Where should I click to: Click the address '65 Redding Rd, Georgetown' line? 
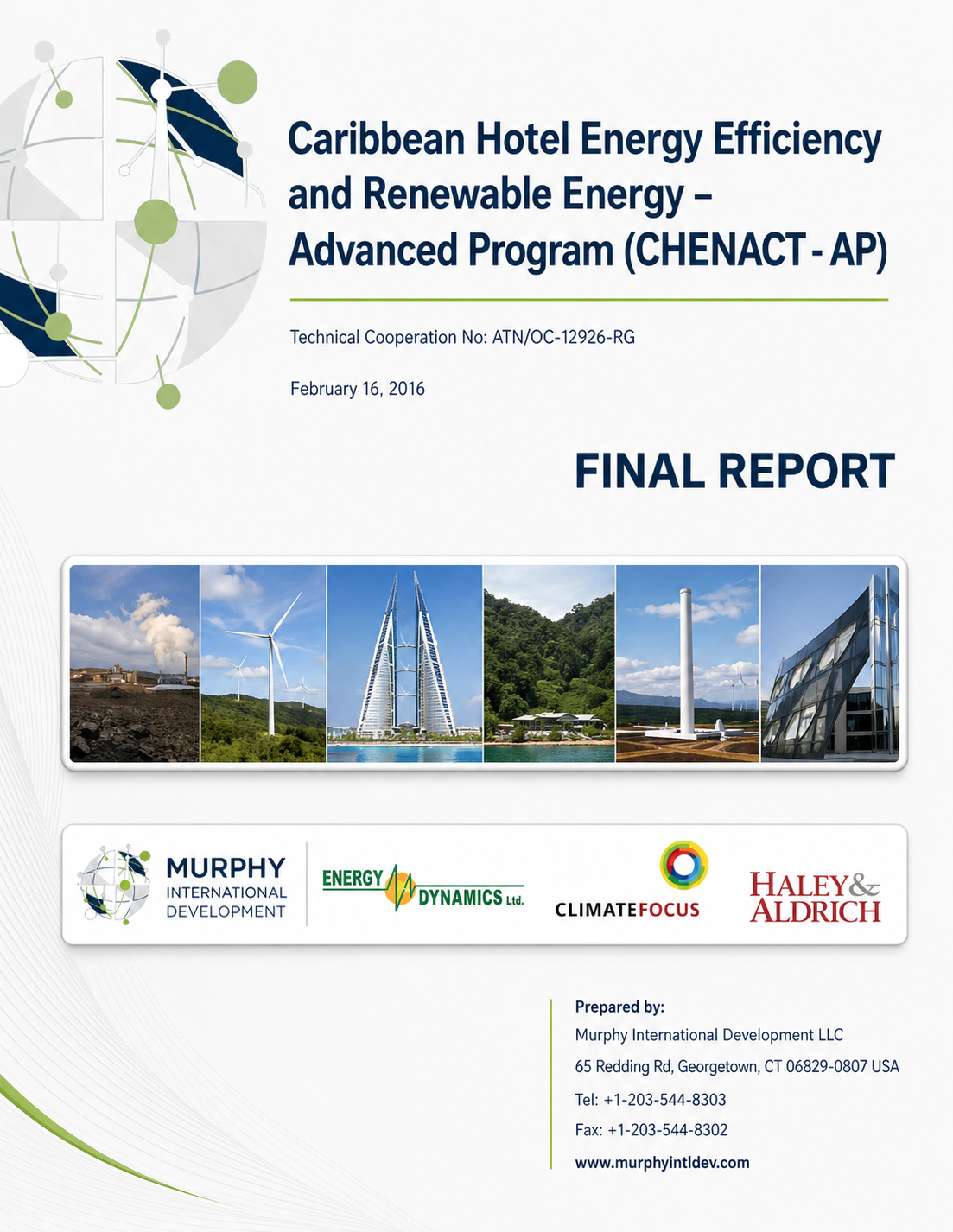tap(737, 1067)
